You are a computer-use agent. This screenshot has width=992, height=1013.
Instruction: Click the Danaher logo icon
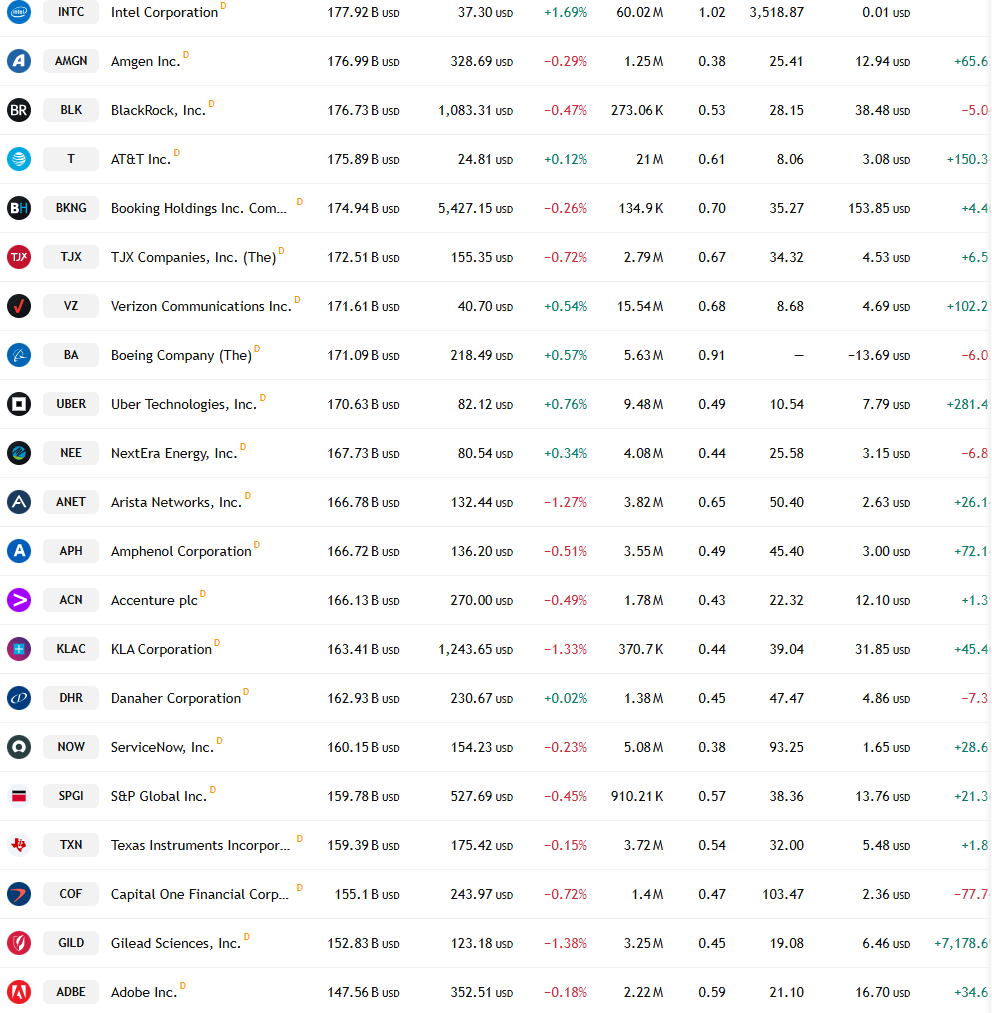coord(19,698)
